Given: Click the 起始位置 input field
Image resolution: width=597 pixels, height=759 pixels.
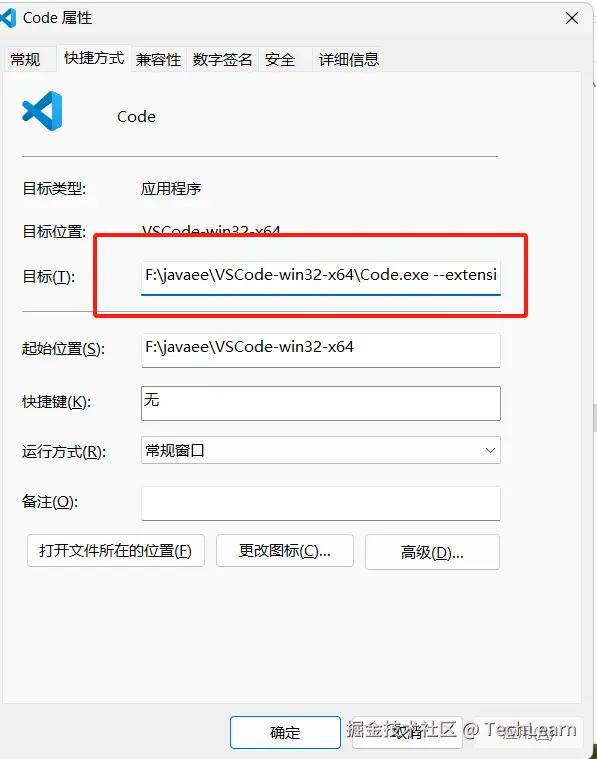Looking at the screenshot, I should click(321, 349).
